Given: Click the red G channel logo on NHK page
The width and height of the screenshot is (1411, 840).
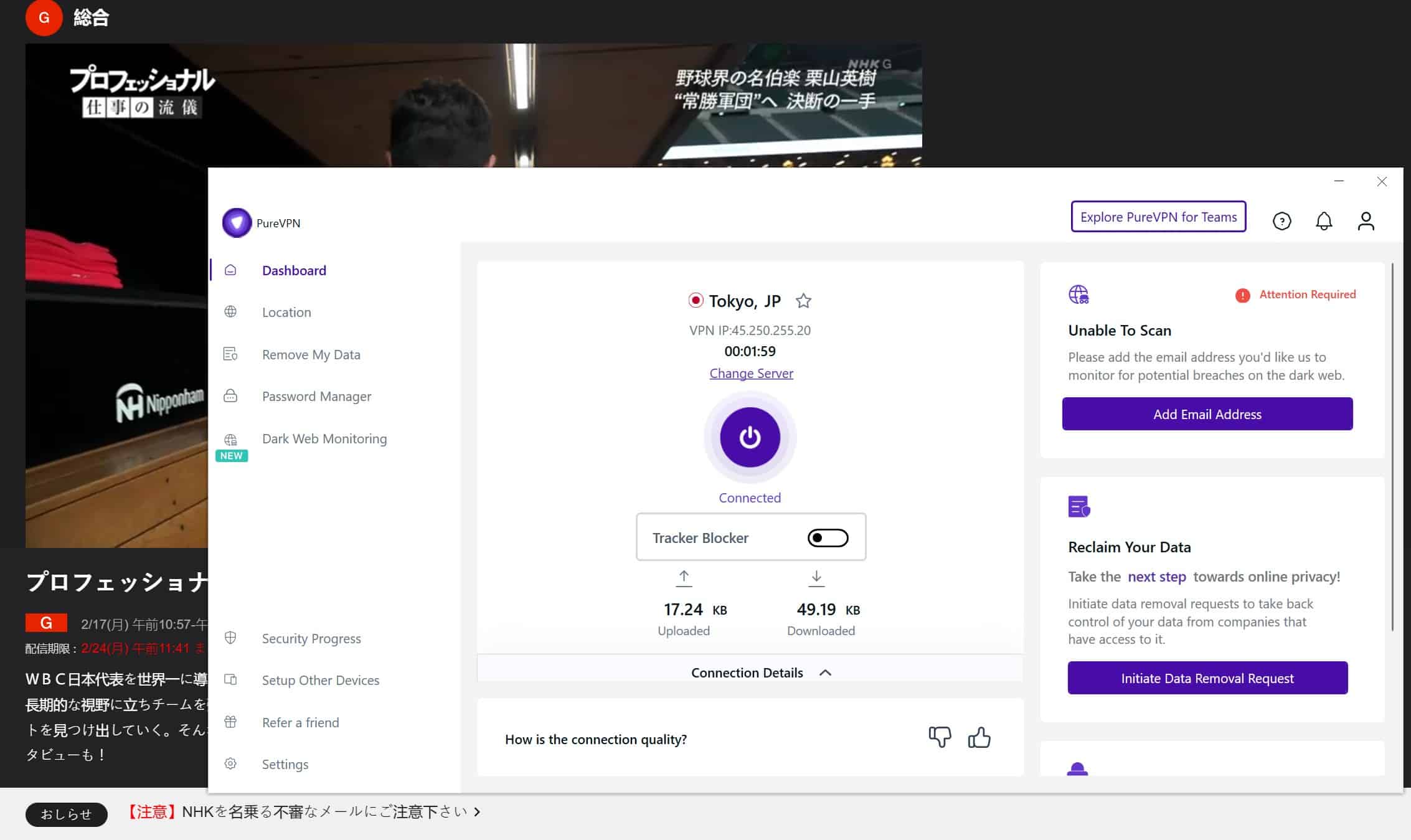Looking at the screenshot, I should [44, 17].
